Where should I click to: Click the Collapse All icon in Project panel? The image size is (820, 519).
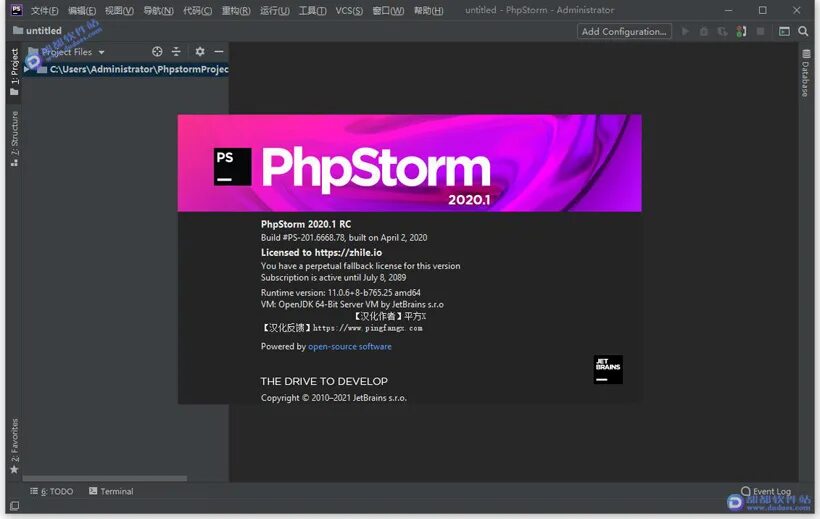pyautogui.click(x=176, y=51)
